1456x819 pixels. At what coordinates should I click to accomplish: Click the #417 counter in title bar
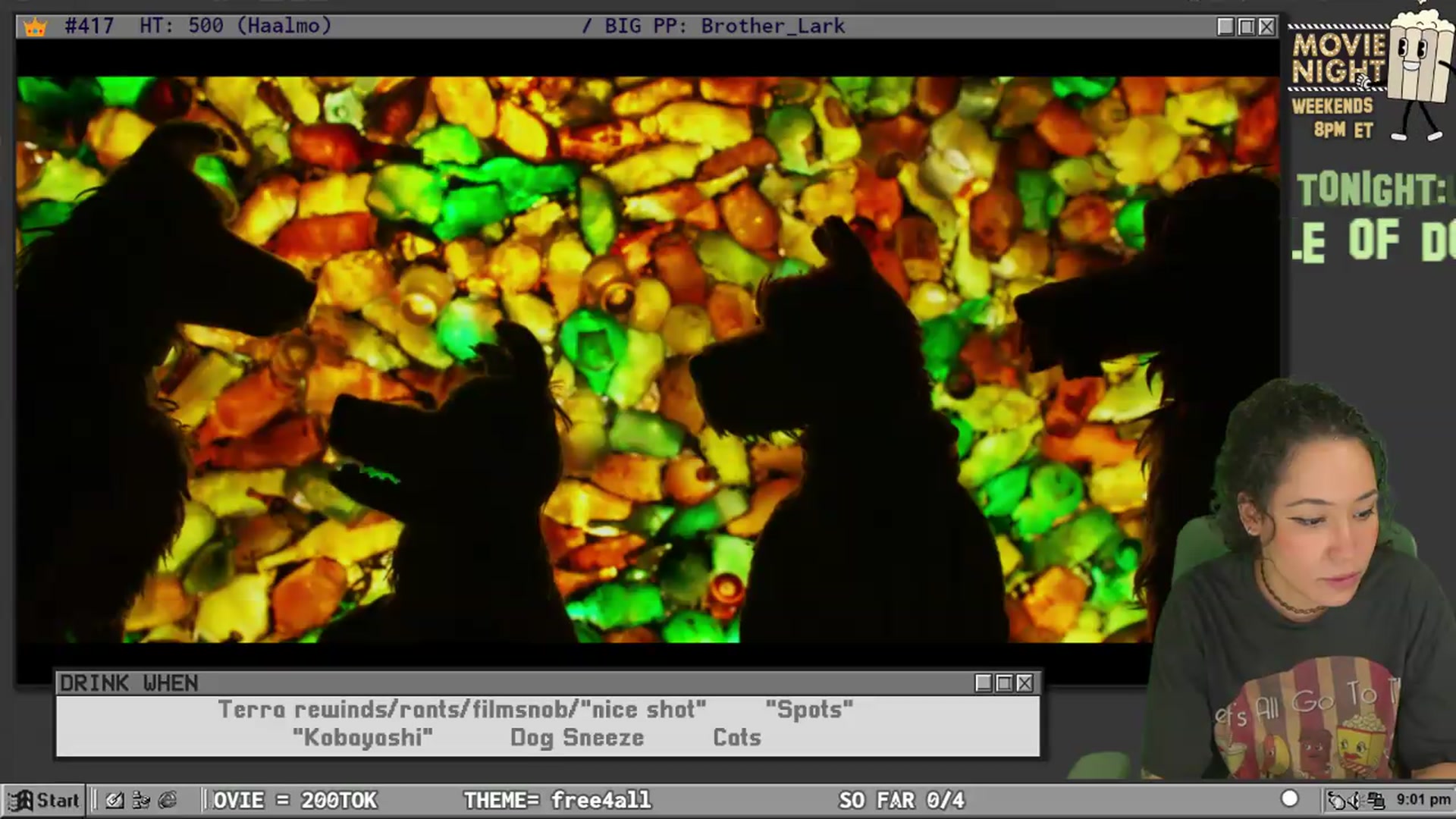pos(89,26)
